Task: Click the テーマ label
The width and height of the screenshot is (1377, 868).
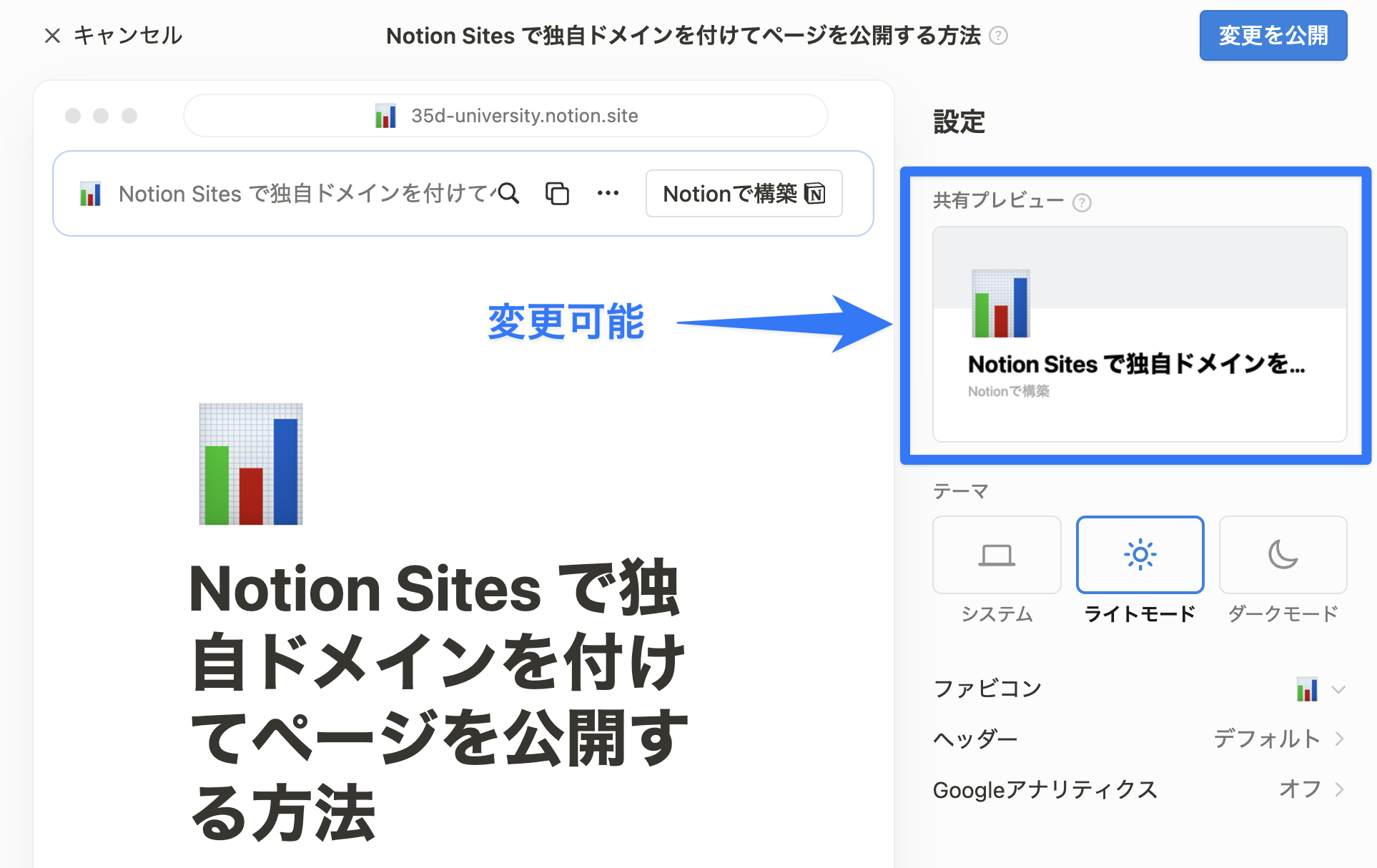Action: pyautogui.click(x=960, y=491)
